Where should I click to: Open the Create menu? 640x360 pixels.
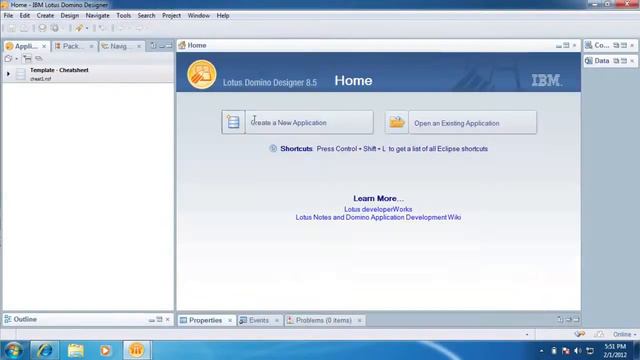coord(45,16)
